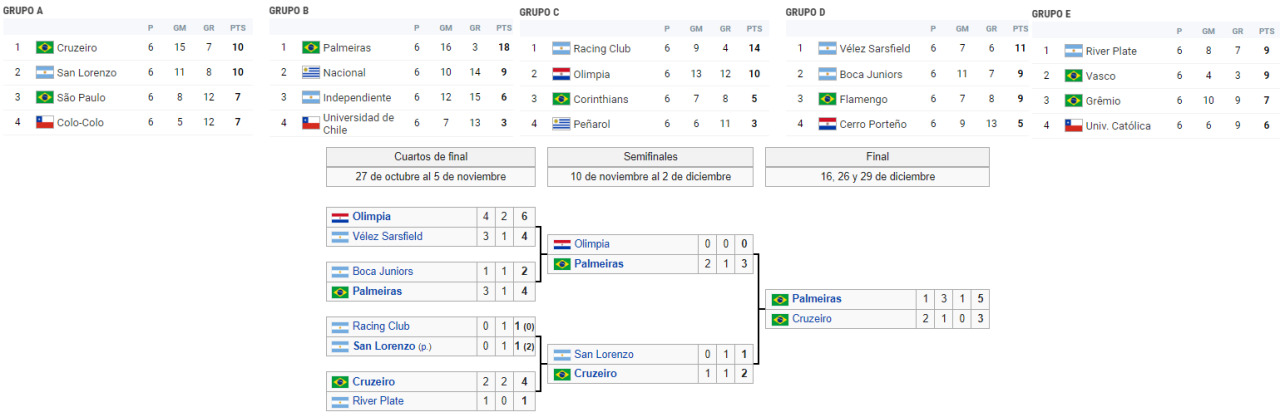Click the Argentina flag beside Racing Club in quarterfinals
Viewport: 1280px width, 417px height.
tap(340, 326)
